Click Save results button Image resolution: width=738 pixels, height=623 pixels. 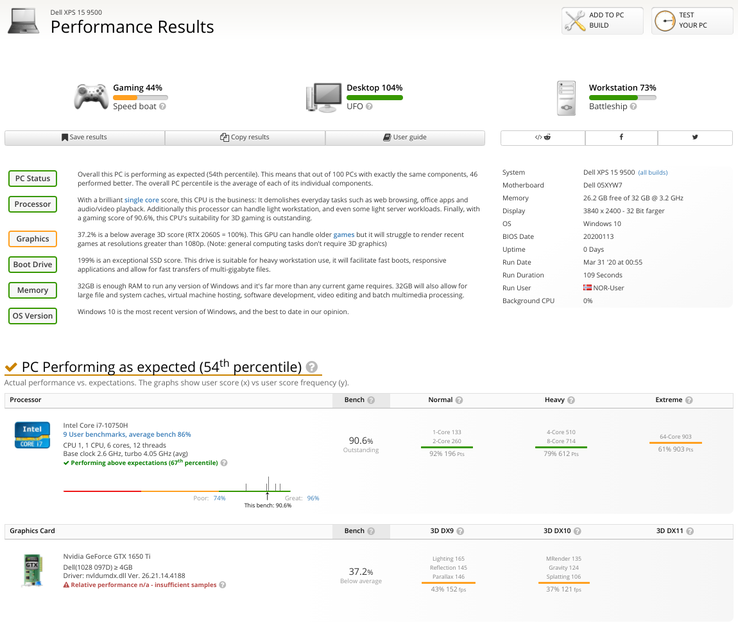coord(85,137)
